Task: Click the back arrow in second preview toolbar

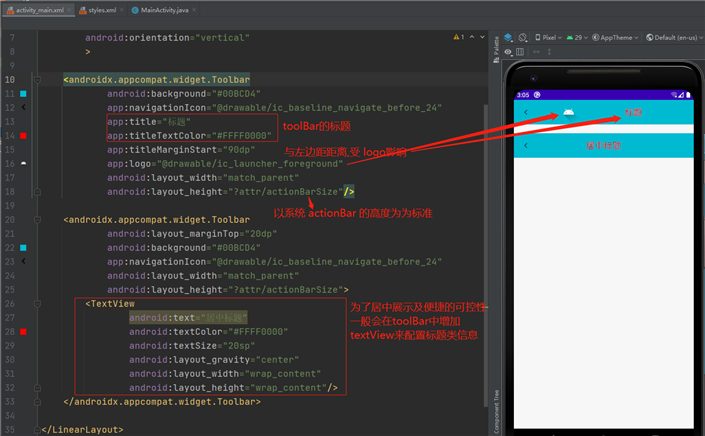Action: coord(526,145)
